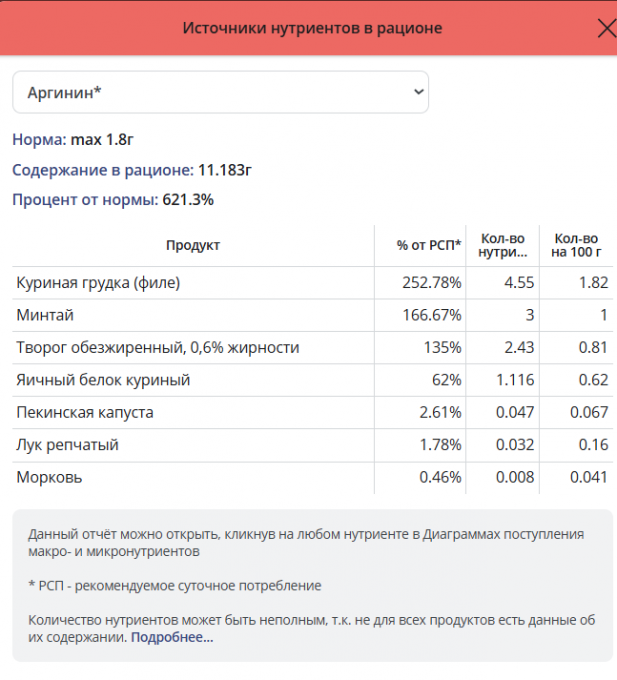This screenshot has width=617, height=680.
Task: Click the Источники нутриентов в рационе title
Action: [312, 28]
